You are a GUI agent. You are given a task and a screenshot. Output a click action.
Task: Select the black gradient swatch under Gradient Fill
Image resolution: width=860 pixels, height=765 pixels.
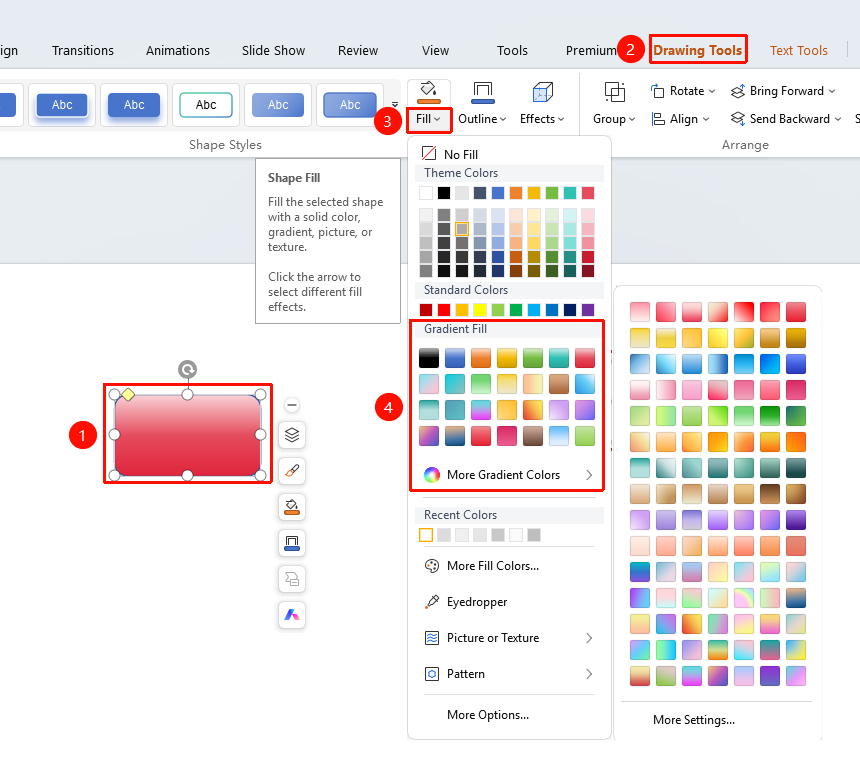click(429, 358)
